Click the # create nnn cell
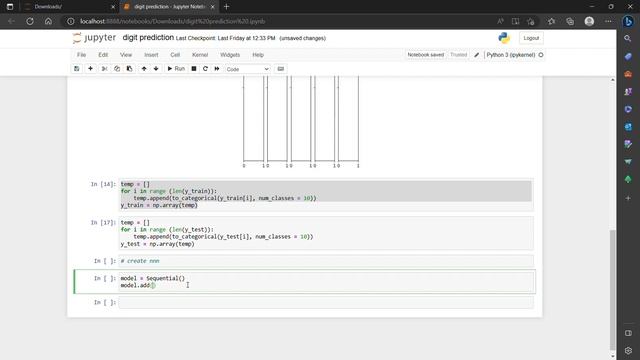640x360 pixels. pyautogui.click(x=326, y=261)
